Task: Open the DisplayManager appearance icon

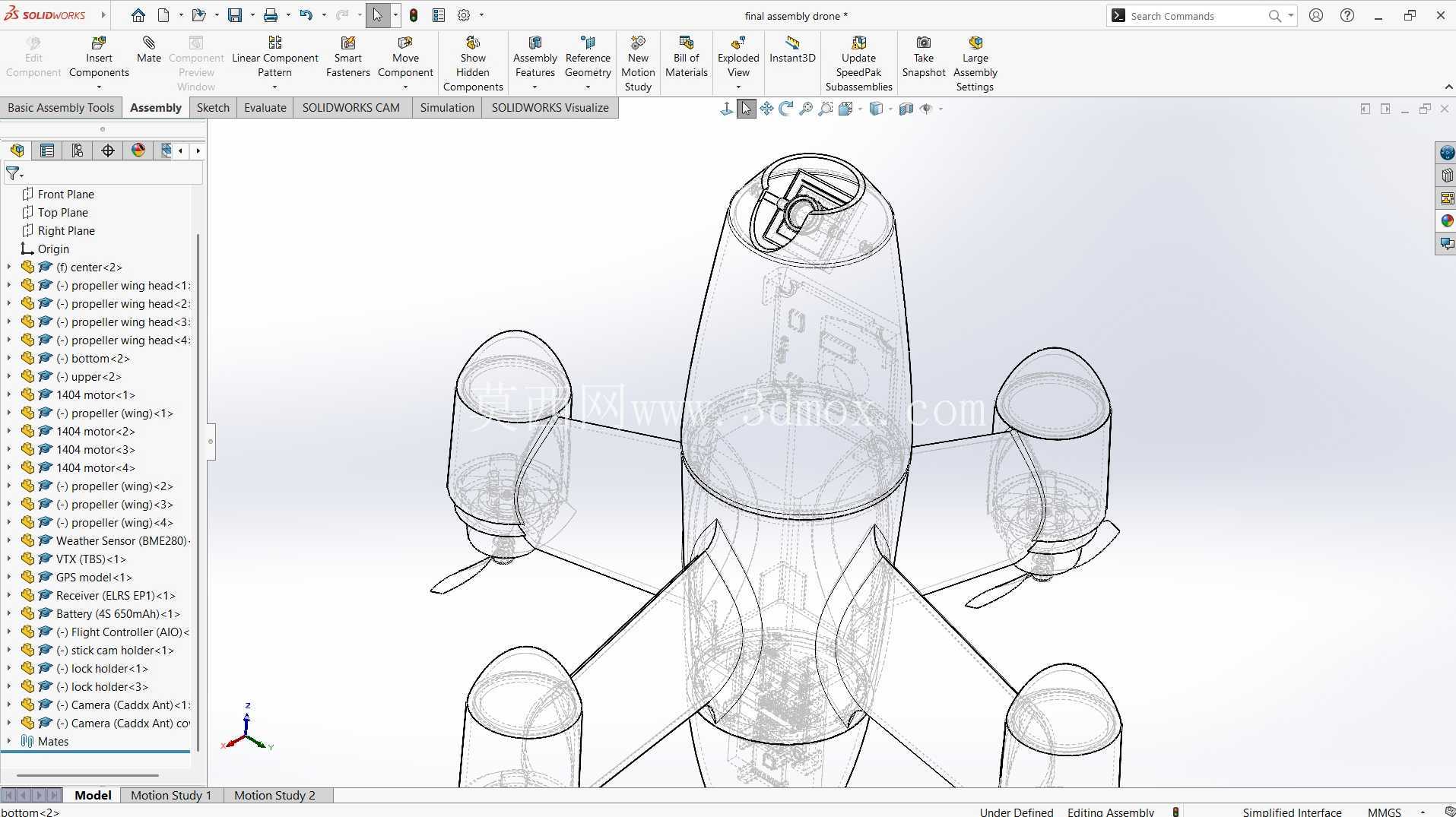Action: pyautogui.click(x=138, y=150)
